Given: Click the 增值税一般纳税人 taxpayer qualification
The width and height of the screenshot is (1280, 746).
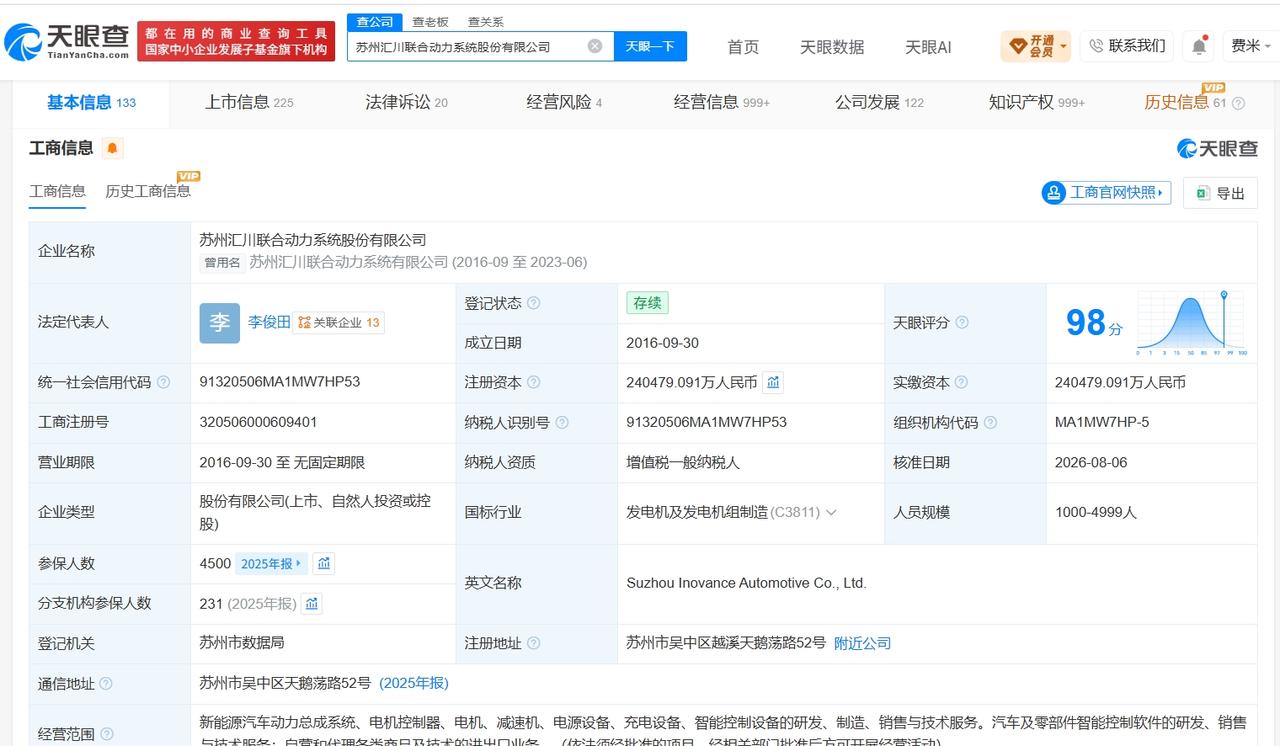Looking at the screenshot, I should click(683, 462).
